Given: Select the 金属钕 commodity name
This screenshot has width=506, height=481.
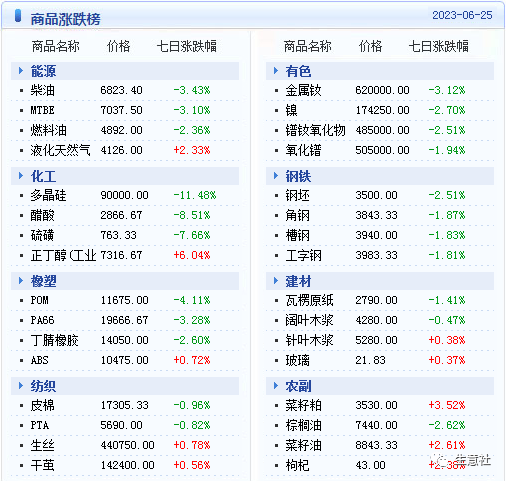Looking at the screenshot, I should tap(303, 90).
